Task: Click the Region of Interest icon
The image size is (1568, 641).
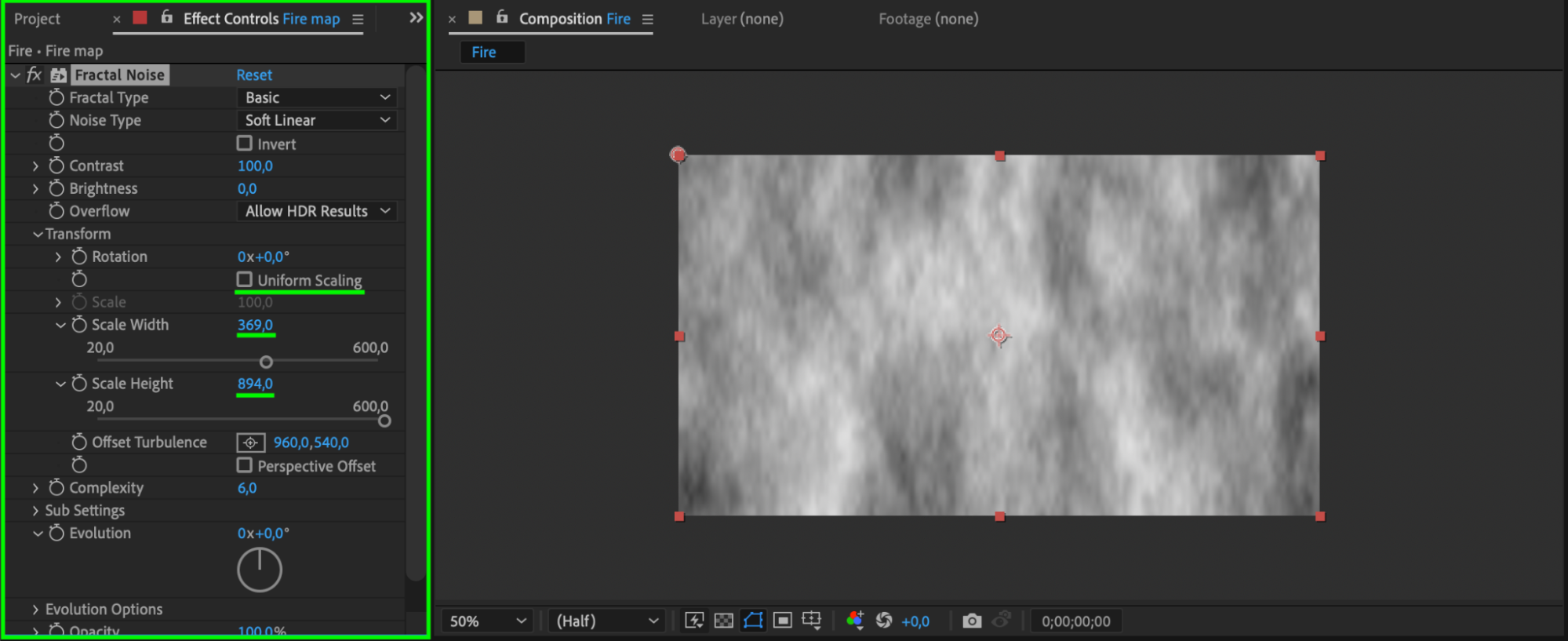Action: 782,621
